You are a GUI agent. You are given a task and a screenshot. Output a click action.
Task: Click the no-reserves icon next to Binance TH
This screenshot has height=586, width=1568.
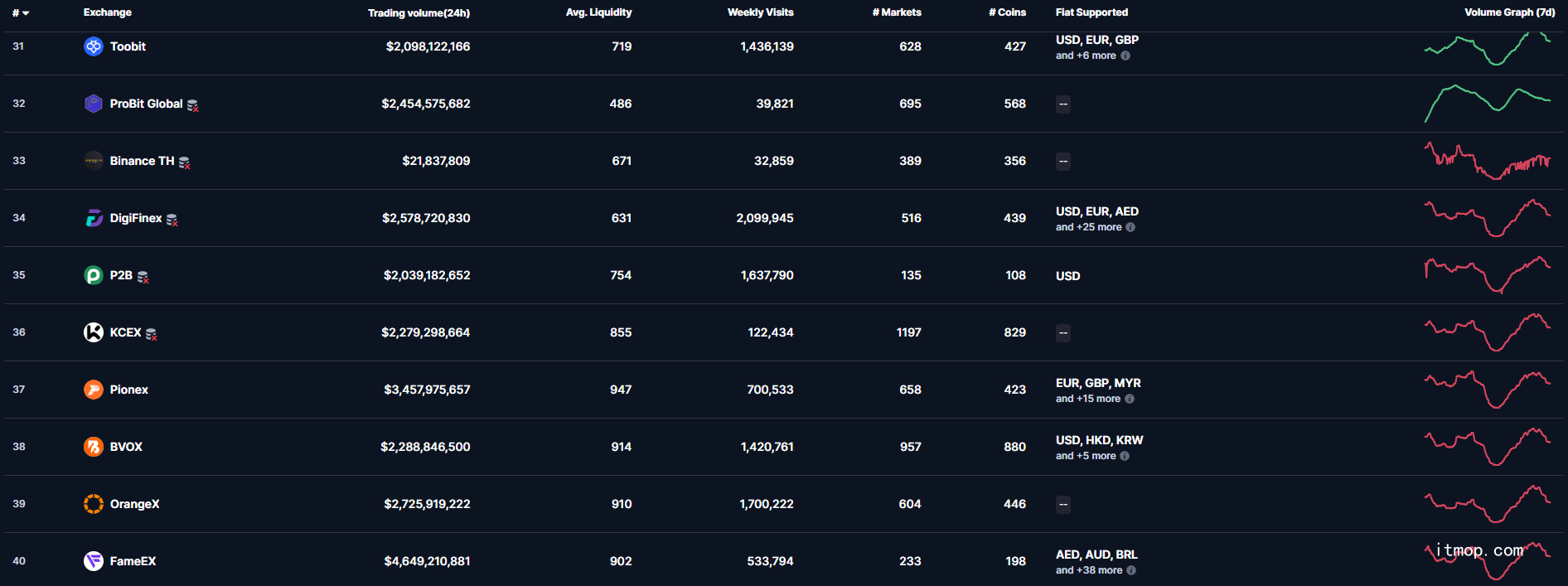pyautogui.click(x=185, y=162)
